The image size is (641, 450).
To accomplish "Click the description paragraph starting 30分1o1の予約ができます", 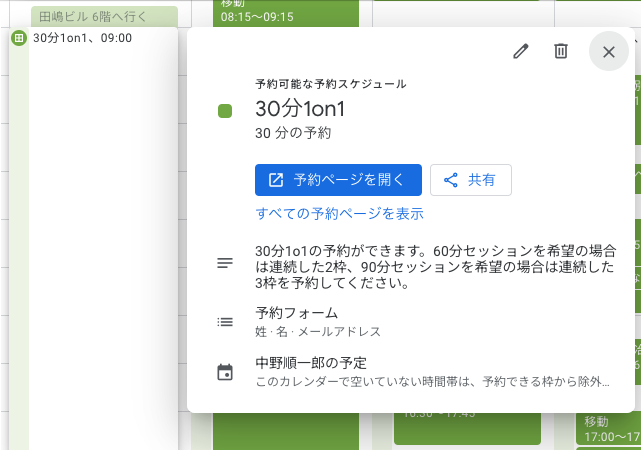I will coord(435,266).
